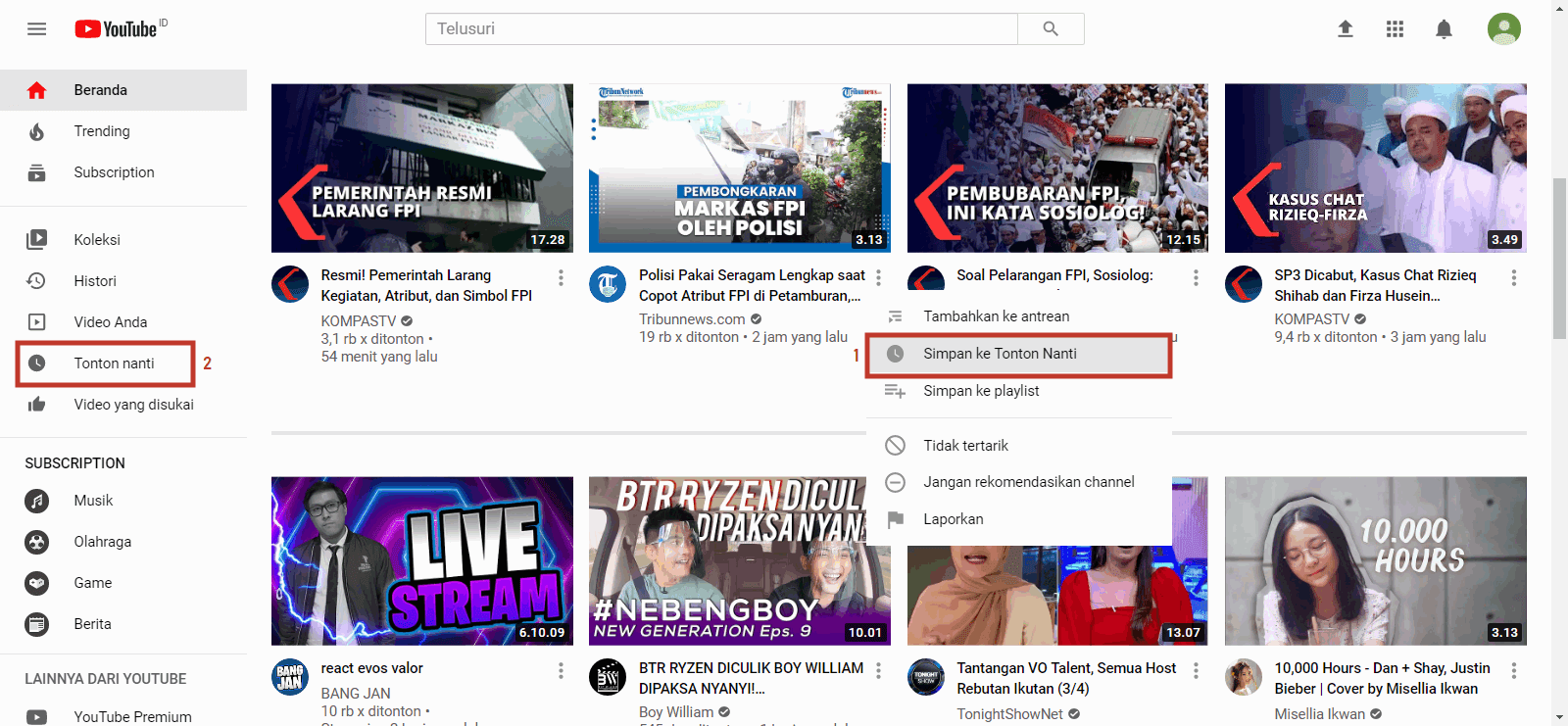The image size is (1568, 726).
Task: Open options for Resmi! Pemerintah Larang video
Action: point(561,277)
